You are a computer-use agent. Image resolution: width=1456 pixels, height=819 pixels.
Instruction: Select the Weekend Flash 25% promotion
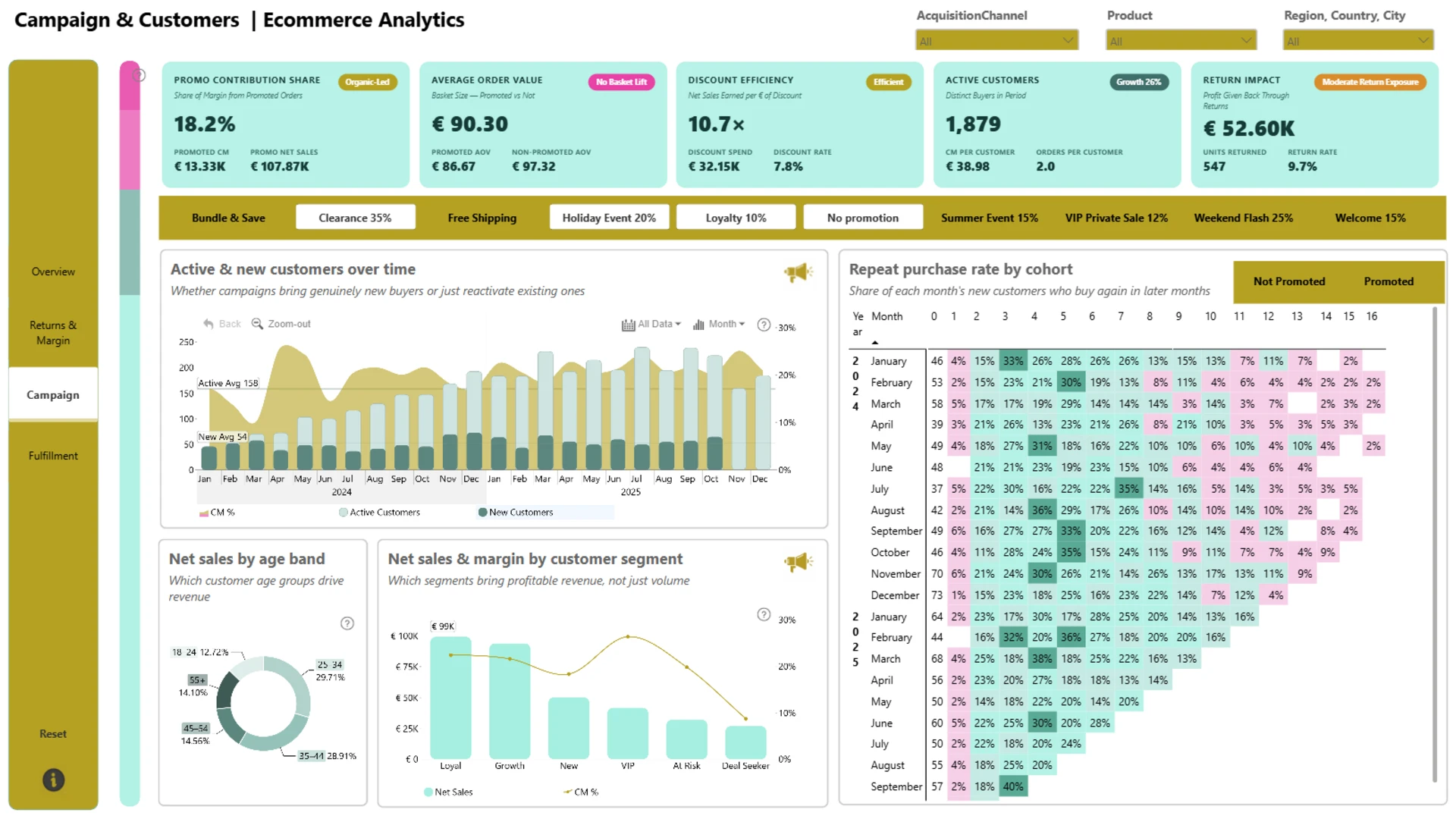tap(1243, 218)
